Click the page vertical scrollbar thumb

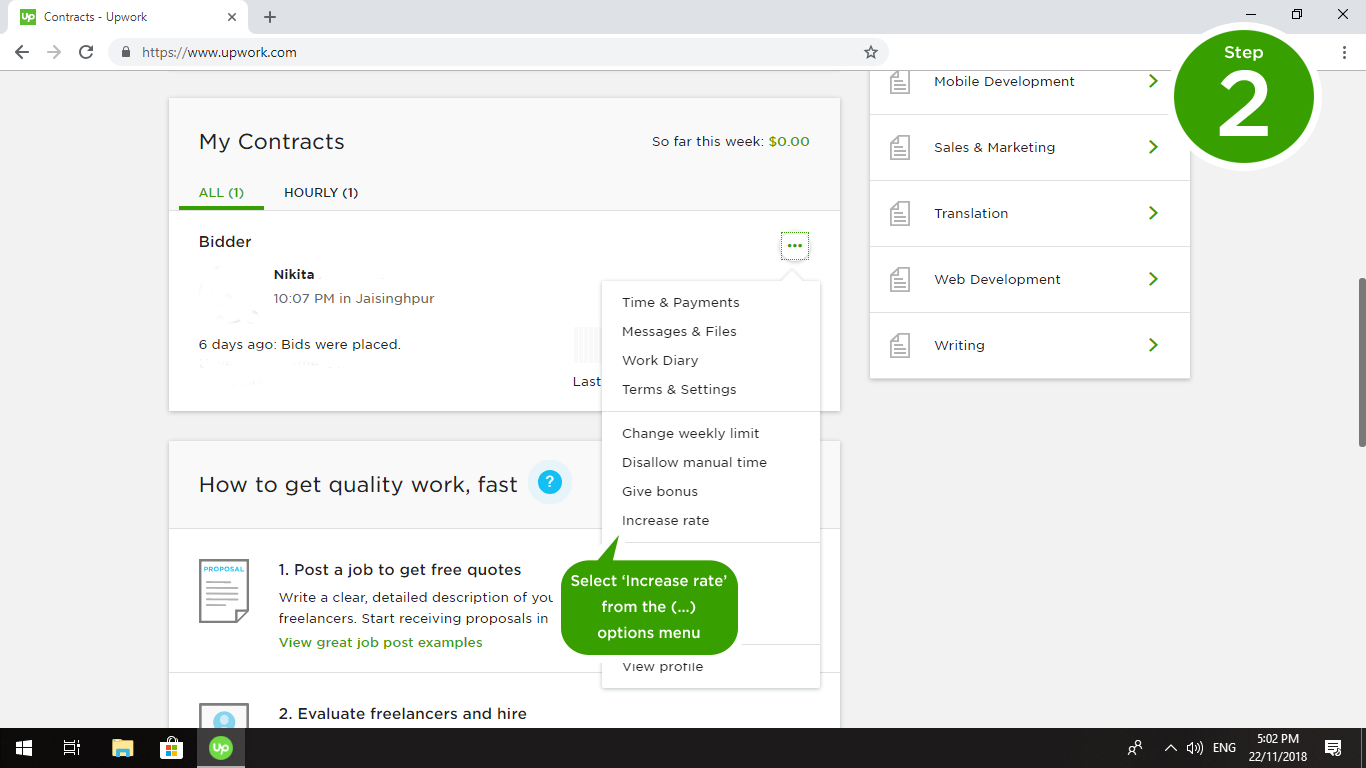tap(1360, 362)
